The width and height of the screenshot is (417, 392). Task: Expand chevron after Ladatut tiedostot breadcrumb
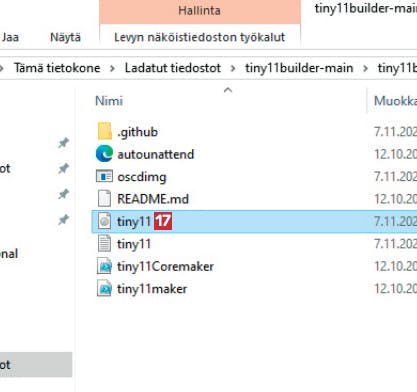click(233, 68)
